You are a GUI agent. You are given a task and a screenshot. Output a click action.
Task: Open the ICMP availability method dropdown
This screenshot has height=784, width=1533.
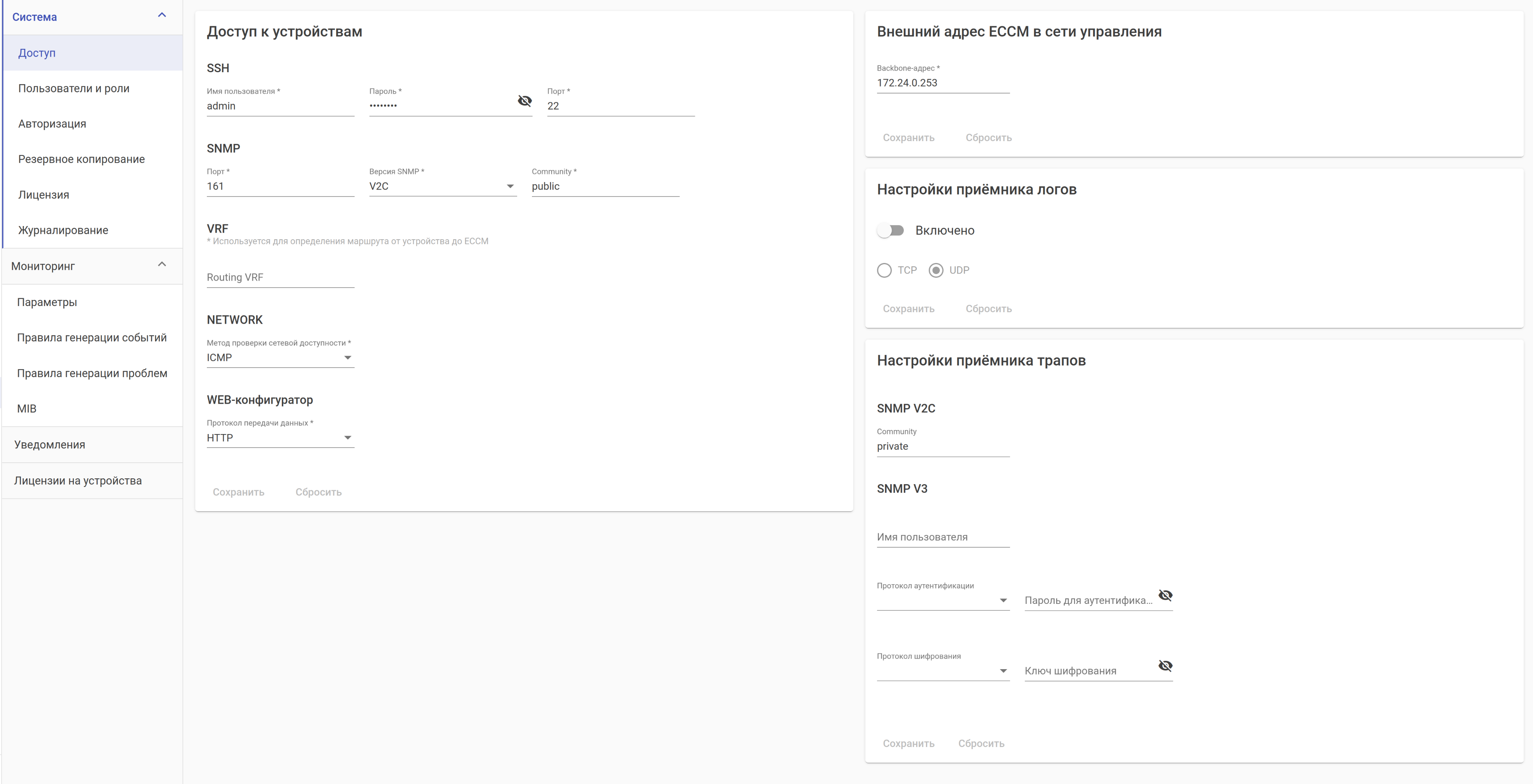pyautogui.click(x=280, y=357)
